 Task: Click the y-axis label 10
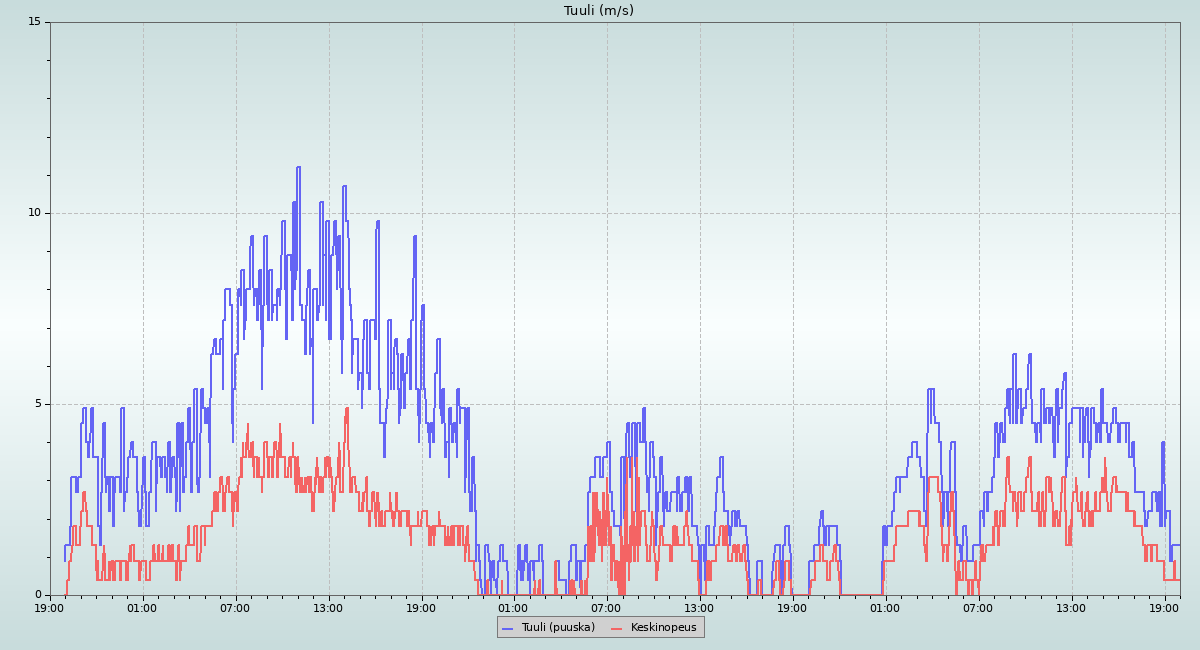tap(34, 213)
